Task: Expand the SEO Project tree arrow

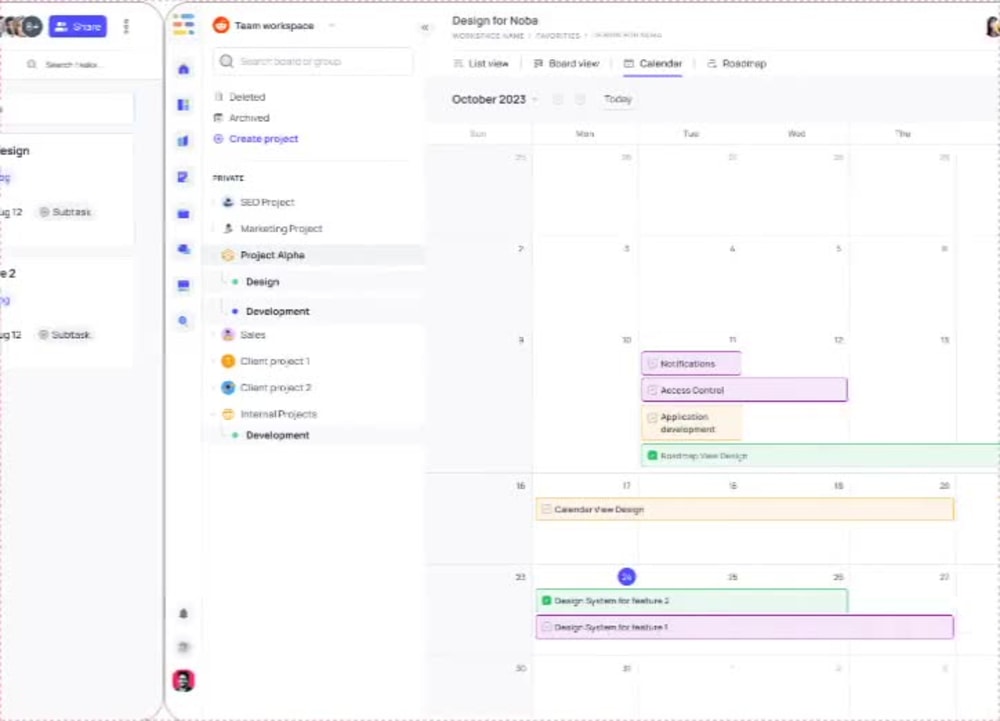Action: point(213,202)
